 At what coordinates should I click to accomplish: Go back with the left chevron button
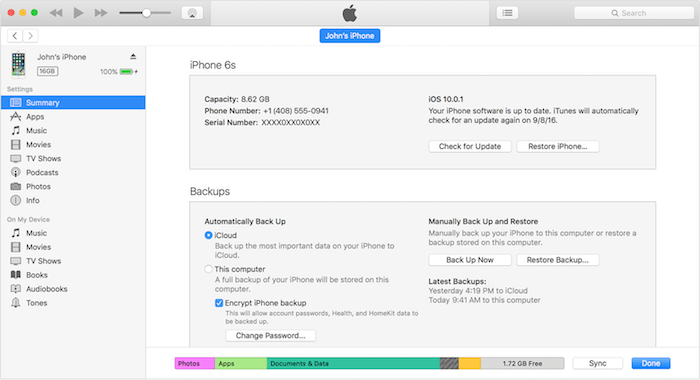(x=15, y=36)
